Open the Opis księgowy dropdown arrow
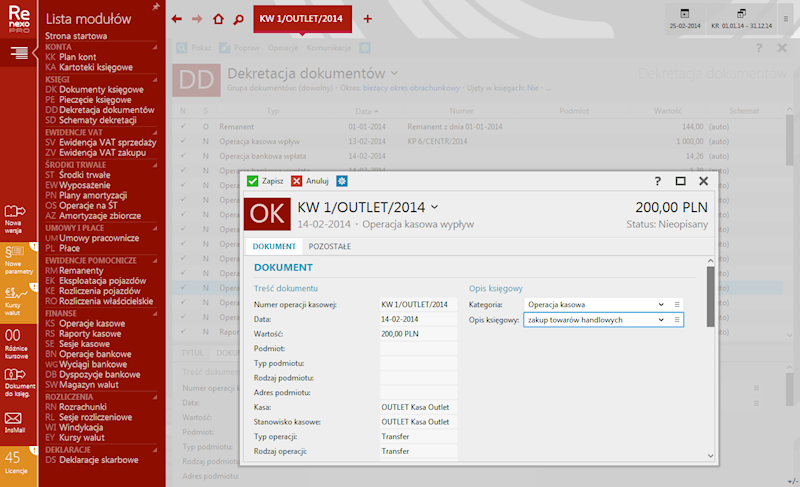 tap(660, 319)
